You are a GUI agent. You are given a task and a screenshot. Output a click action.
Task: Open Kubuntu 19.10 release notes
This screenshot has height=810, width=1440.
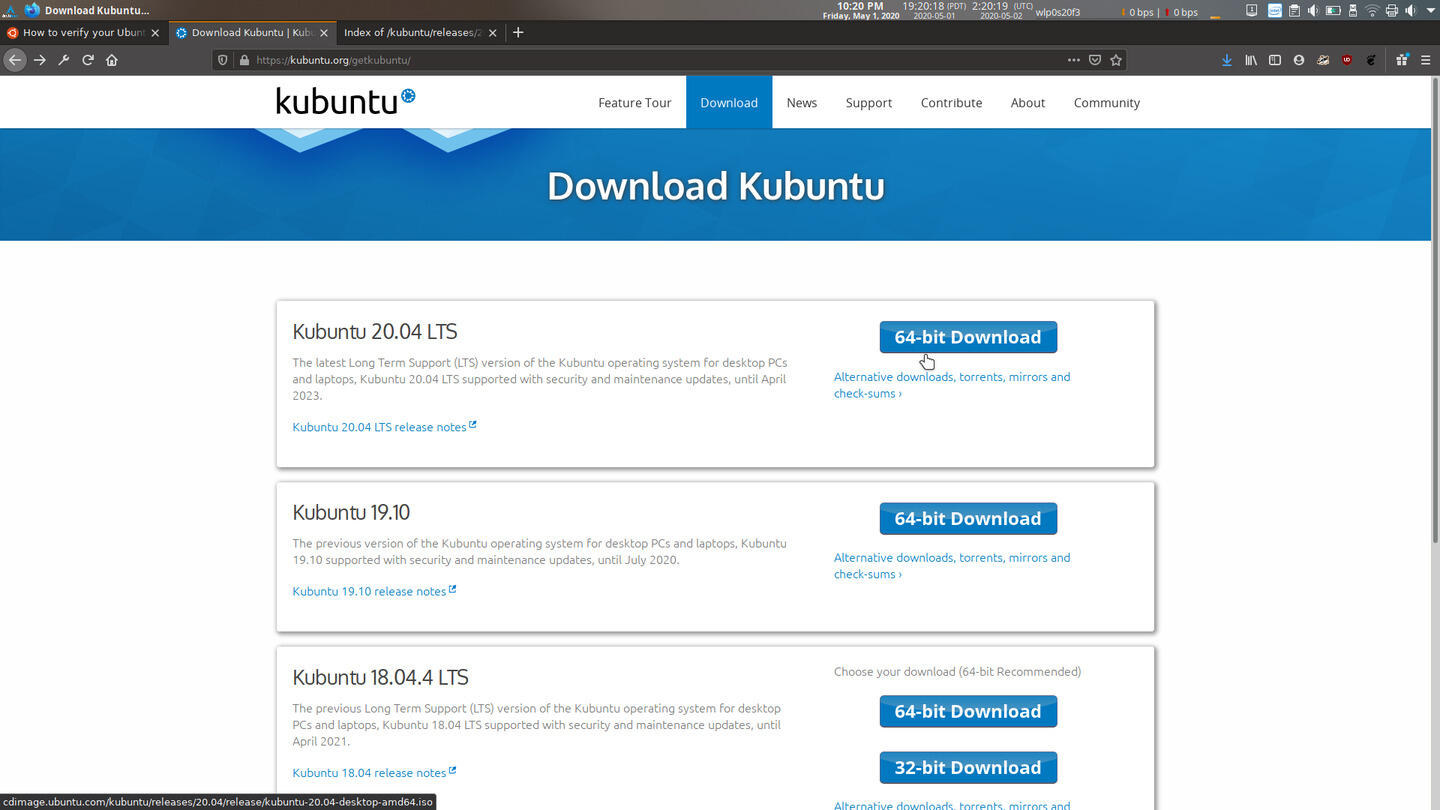pos(374,591)
